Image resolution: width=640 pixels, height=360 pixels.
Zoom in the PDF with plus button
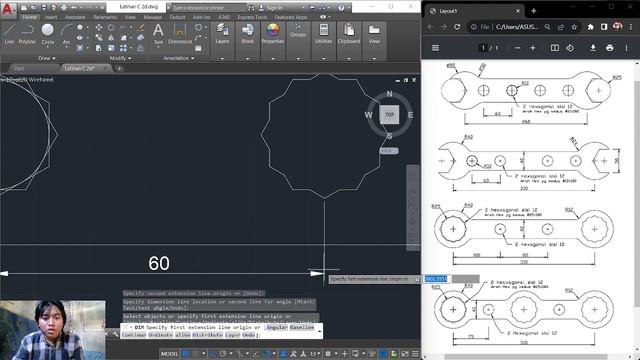coord(533,48)
